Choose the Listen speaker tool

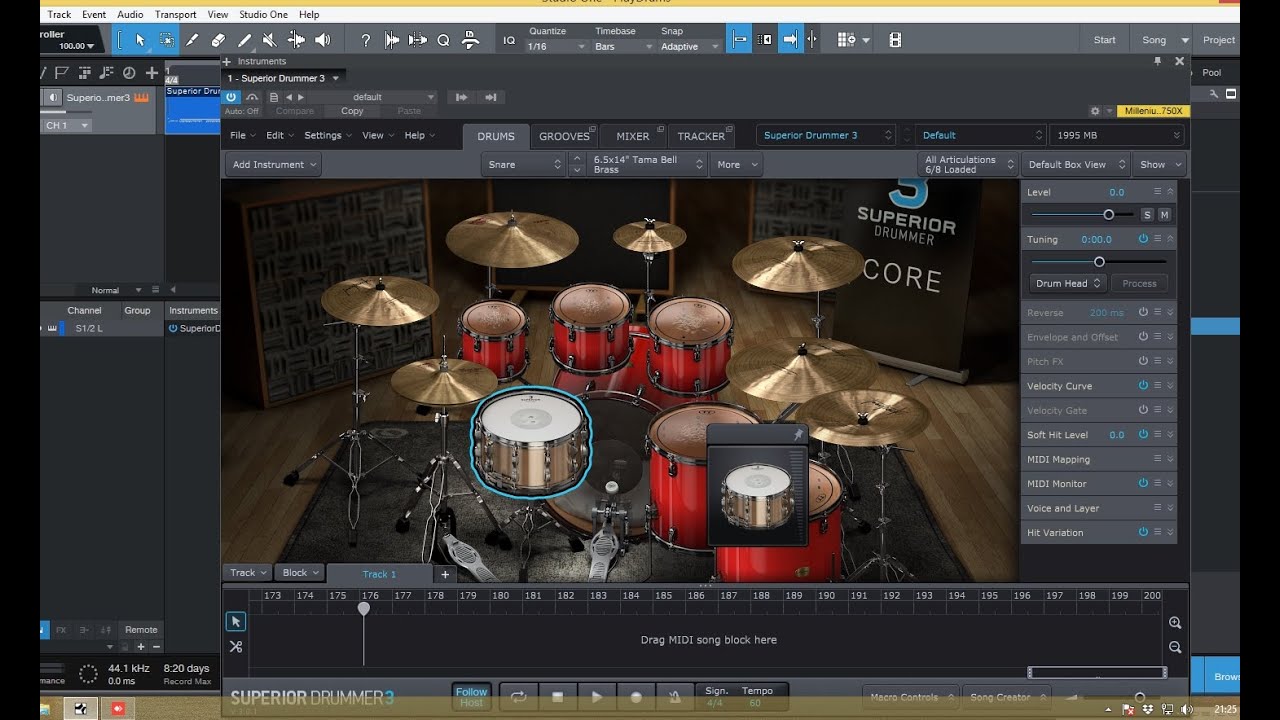pyautogui.click(x=322, y=40)
